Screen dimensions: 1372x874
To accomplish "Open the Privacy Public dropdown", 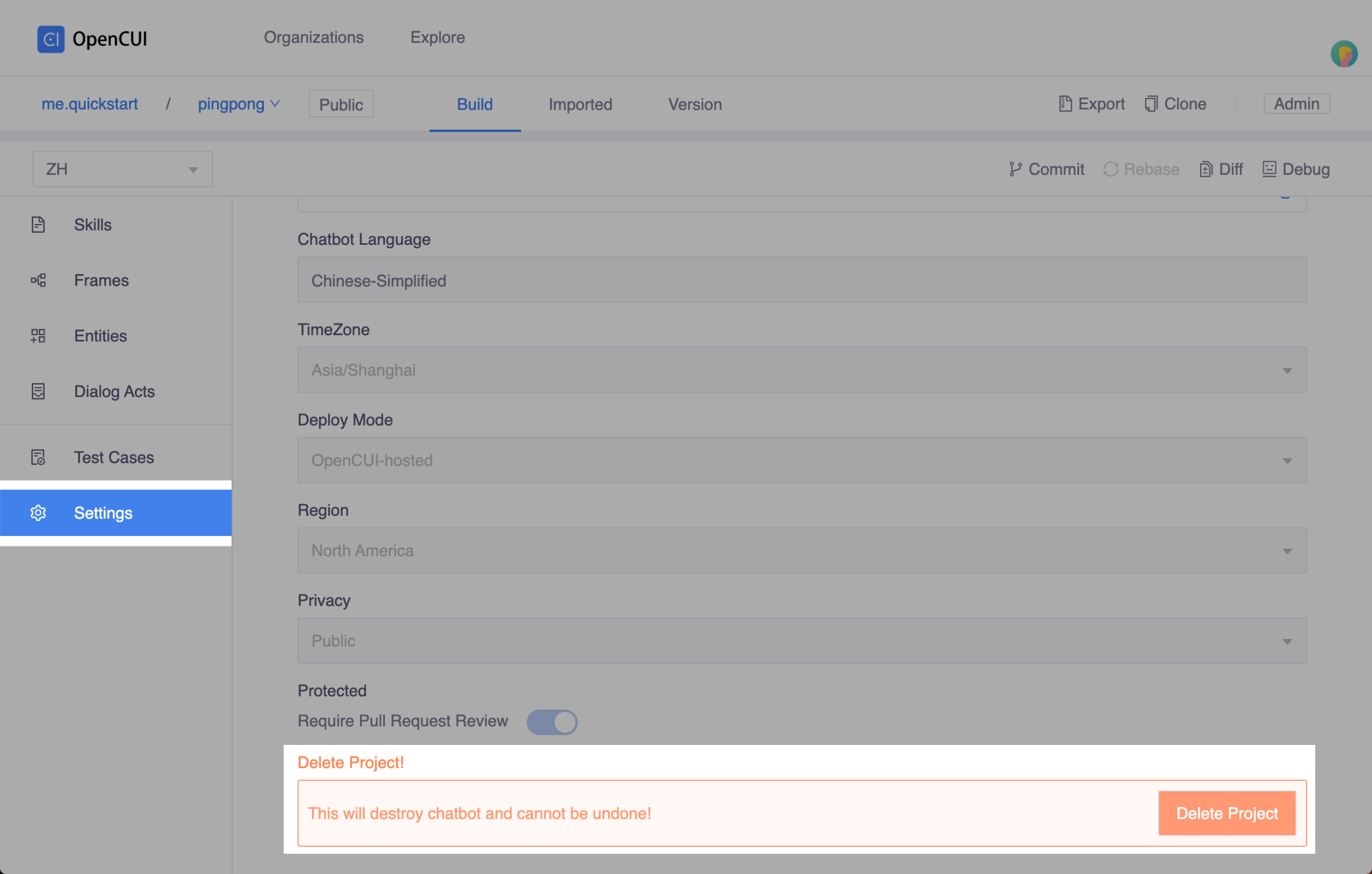I will tap(802, 641).
